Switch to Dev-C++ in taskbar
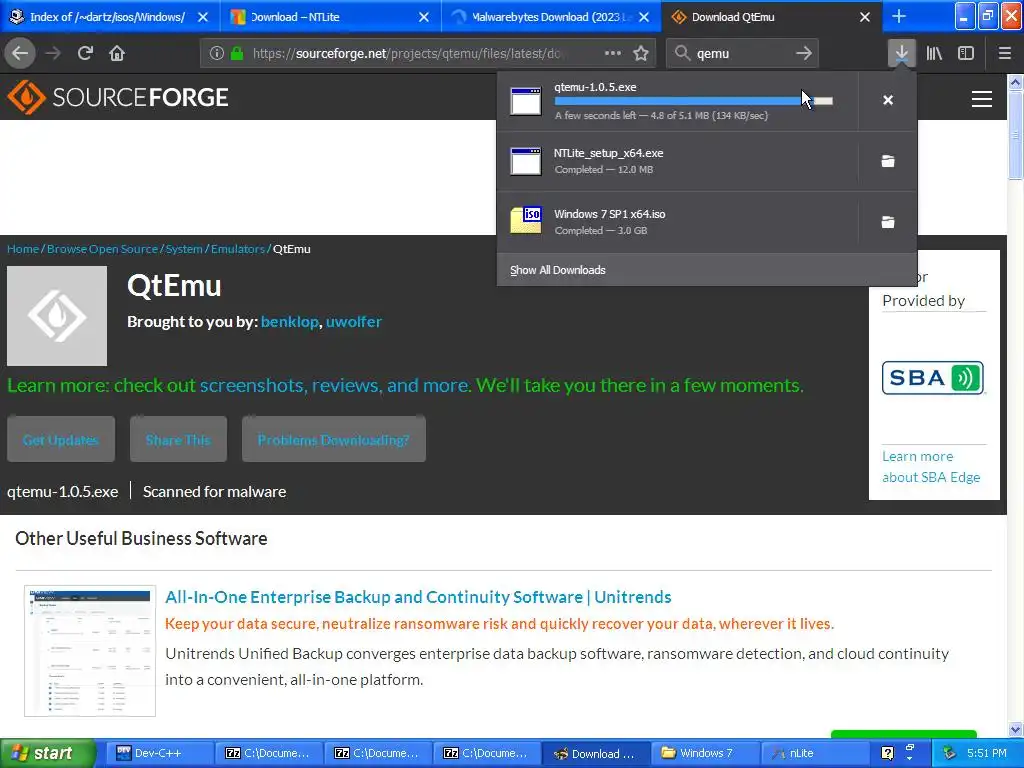Viewport: 1024px width, 768px height. [x=160, y=753]
